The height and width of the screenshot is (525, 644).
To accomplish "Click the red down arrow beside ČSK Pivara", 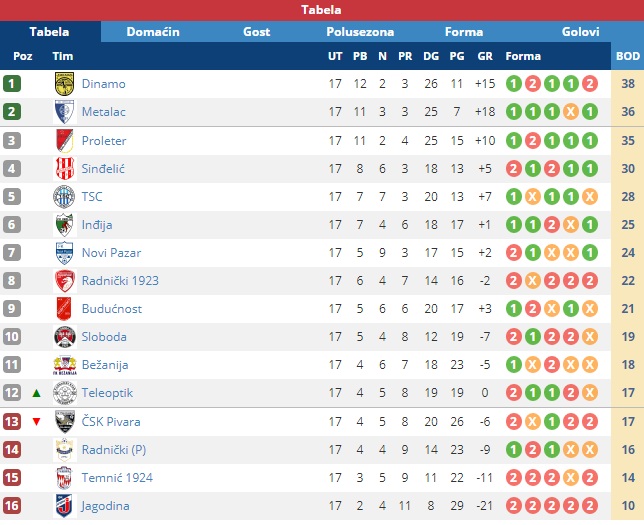I will [37, 421].
